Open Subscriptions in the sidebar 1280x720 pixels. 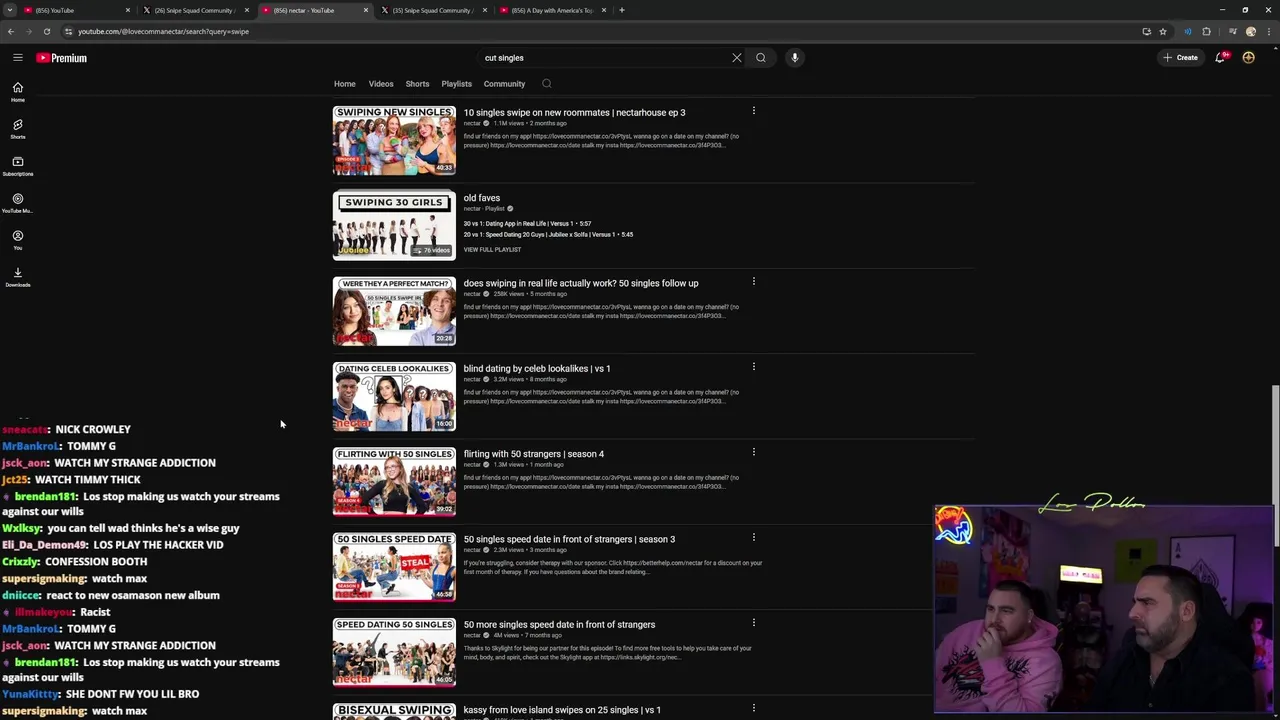pyautogui.click(x=17, y=166)
